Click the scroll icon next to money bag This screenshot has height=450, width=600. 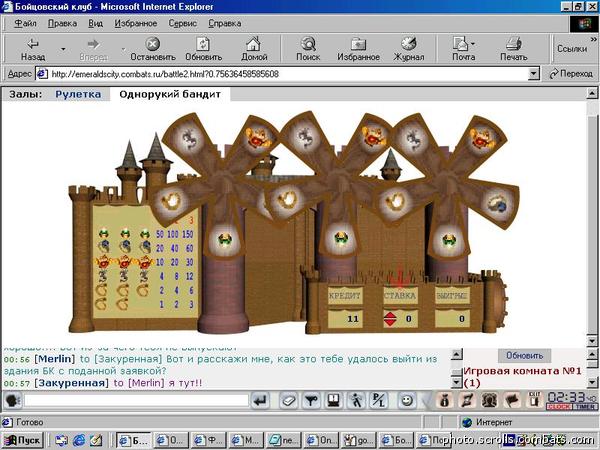[x=467, y=401]
